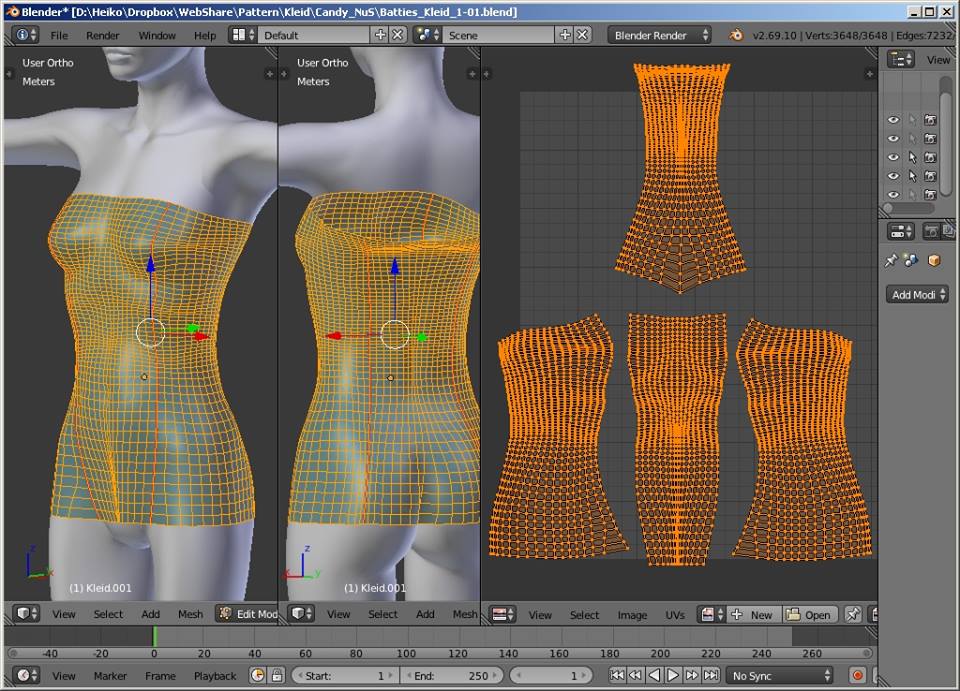The height and width of the screenshot is (691, 960).
Task: Click the record auto-keyframe button
Action: pyautogui.click(x=857, y=676)
